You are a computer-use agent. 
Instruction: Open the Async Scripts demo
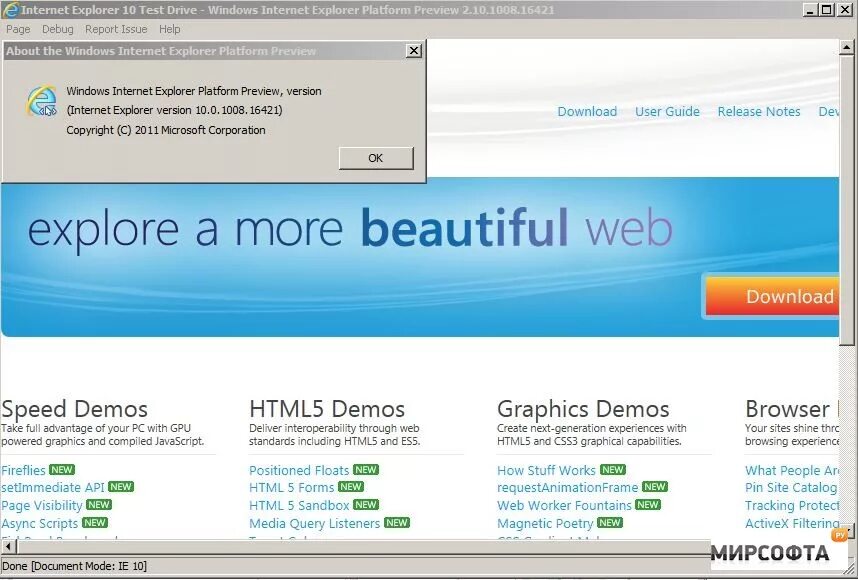39,524
